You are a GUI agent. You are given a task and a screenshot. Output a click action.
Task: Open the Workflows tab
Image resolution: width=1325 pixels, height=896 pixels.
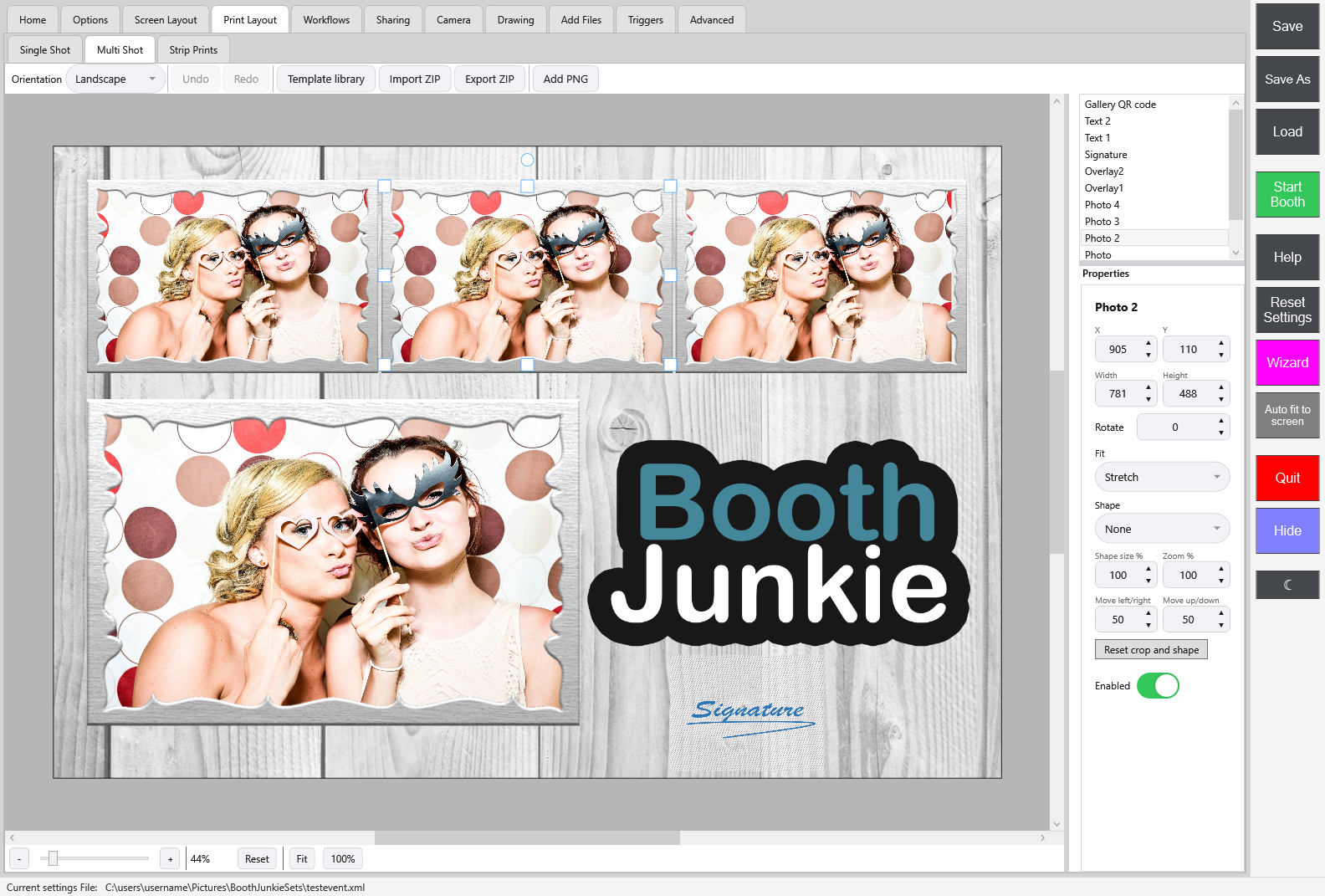pos(326,20)
